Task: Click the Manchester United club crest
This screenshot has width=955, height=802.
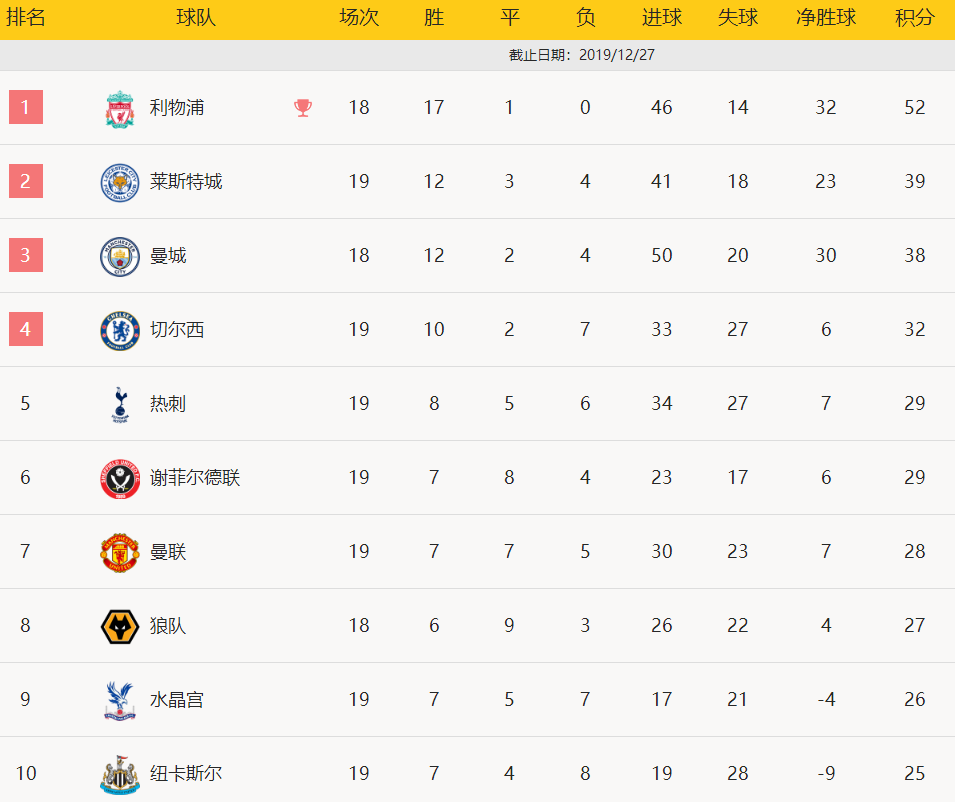Action: [120, 552]
